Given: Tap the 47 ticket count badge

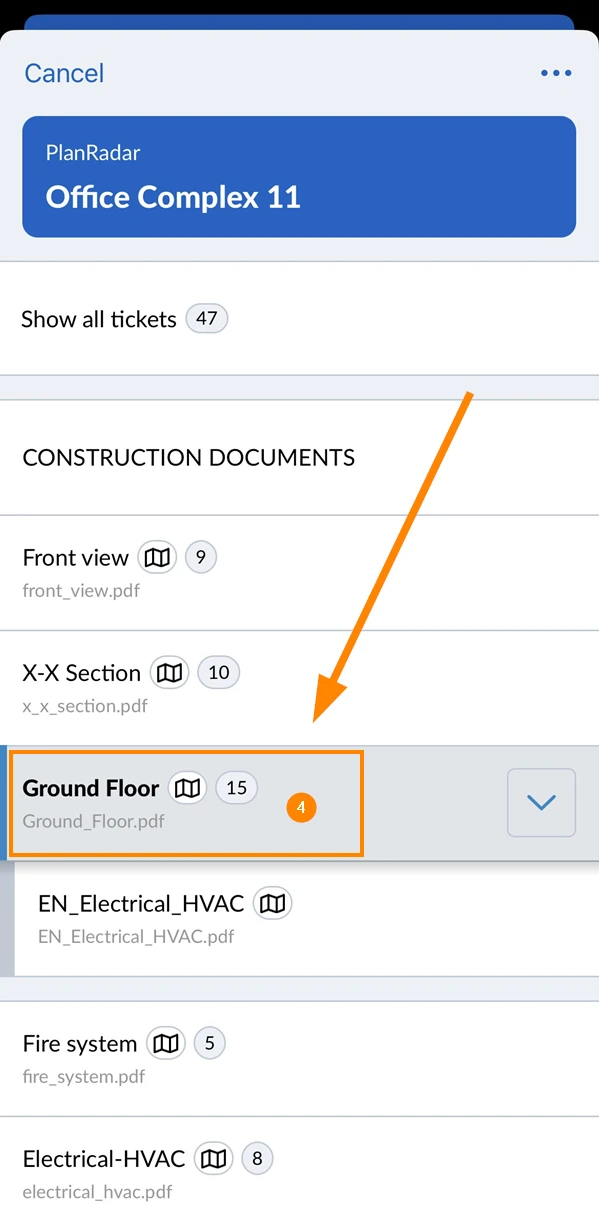Looking at the screenshot, I should 207,319.
